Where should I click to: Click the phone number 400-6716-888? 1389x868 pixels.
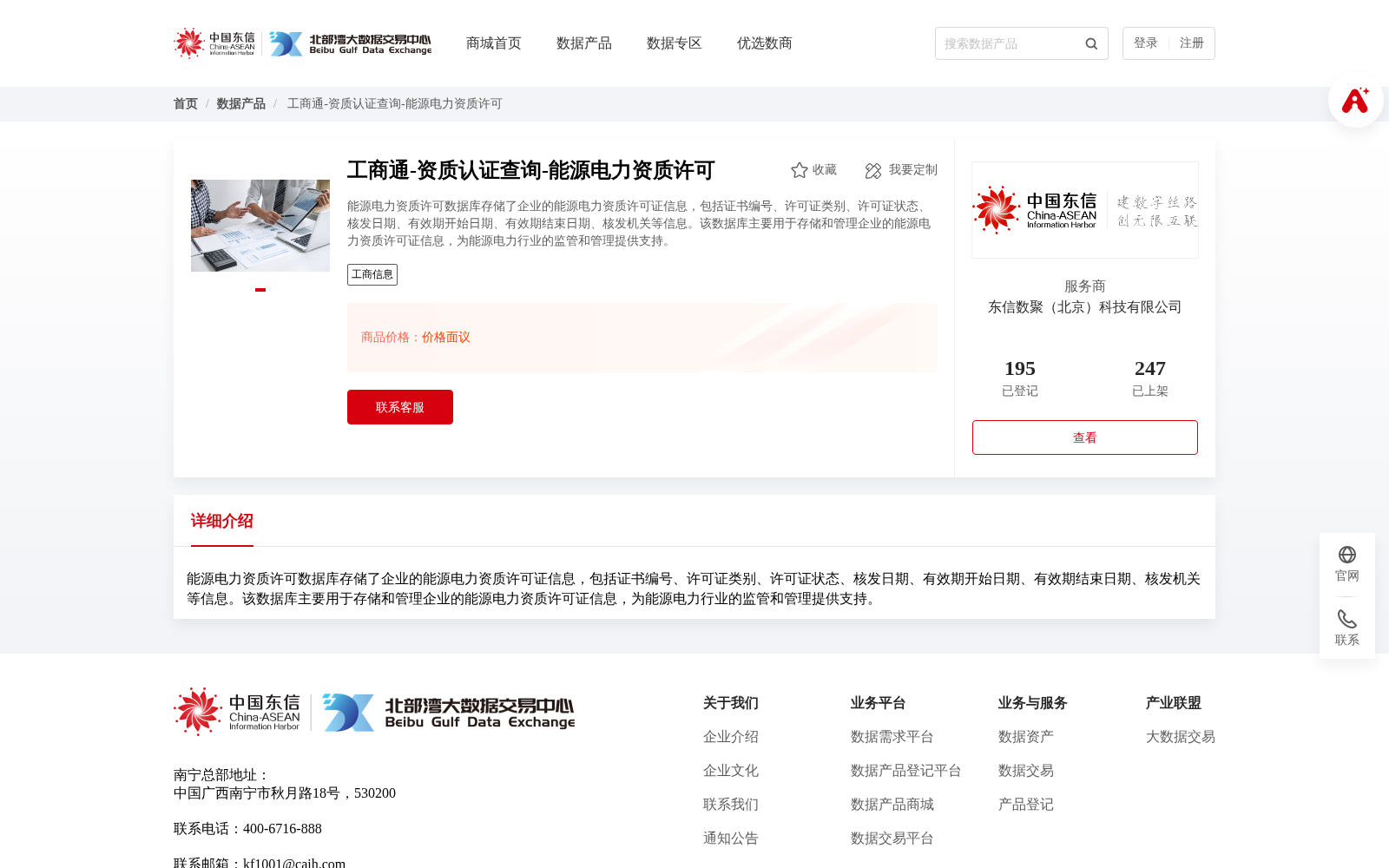click(282, 829)
